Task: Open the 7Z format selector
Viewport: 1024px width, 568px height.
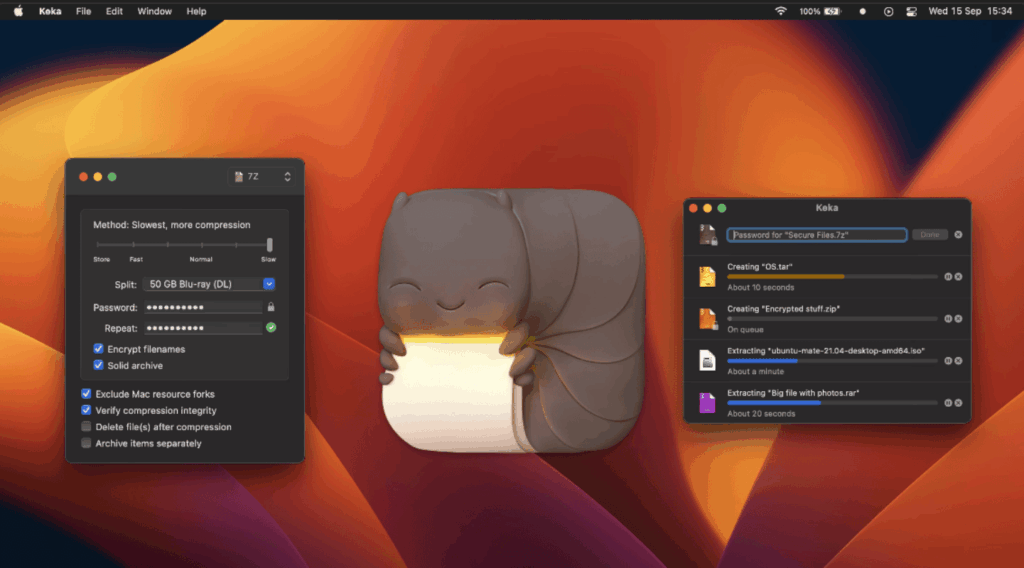Action: (x=262, y=177)
